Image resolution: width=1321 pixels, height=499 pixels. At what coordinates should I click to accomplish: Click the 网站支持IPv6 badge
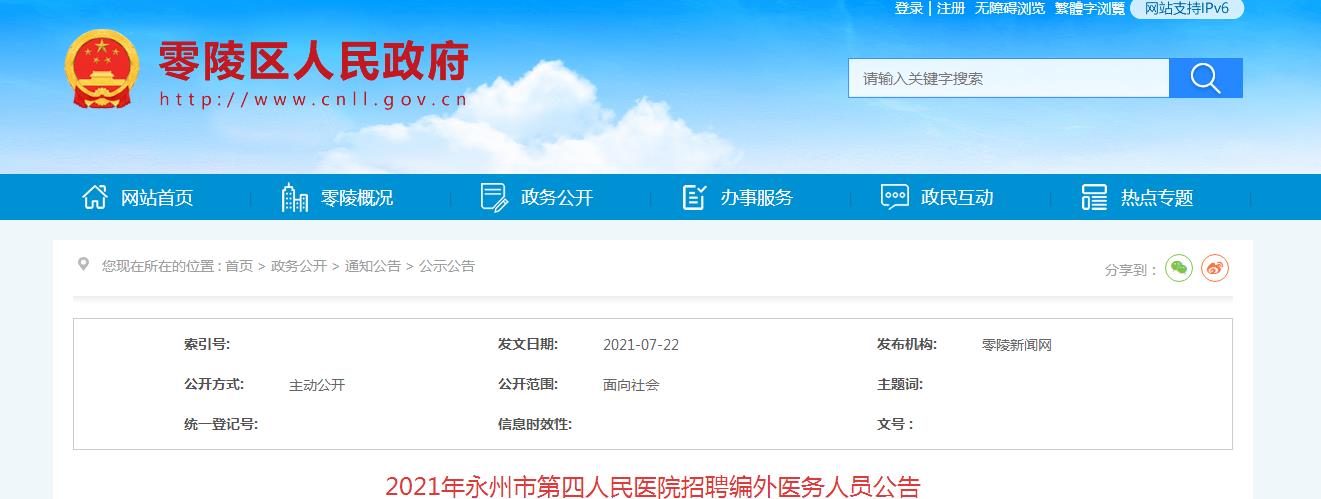coord(1187,8)
